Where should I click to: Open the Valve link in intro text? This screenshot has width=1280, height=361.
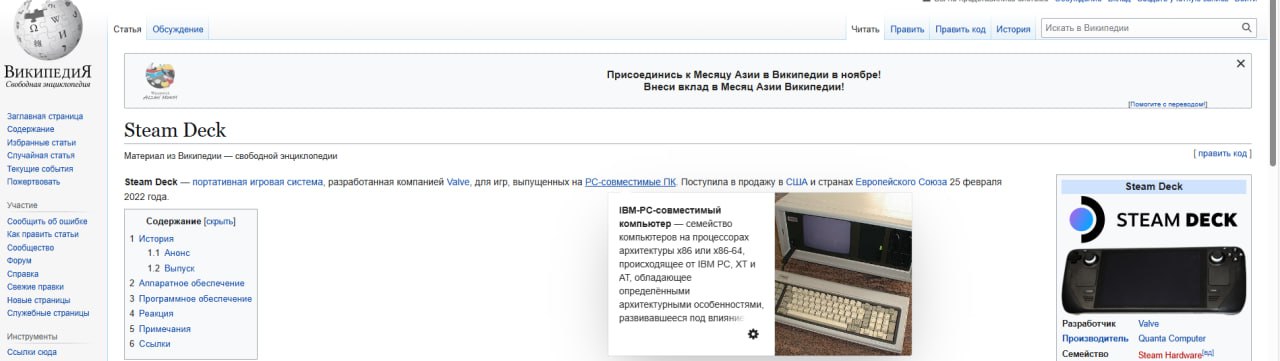pyautogui.click(x=458, y=182)
